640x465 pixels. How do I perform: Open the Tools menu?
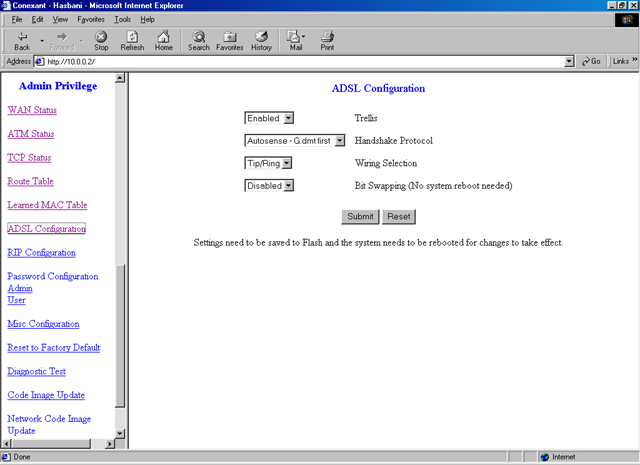pyautogui.click(x=123, y=19)
